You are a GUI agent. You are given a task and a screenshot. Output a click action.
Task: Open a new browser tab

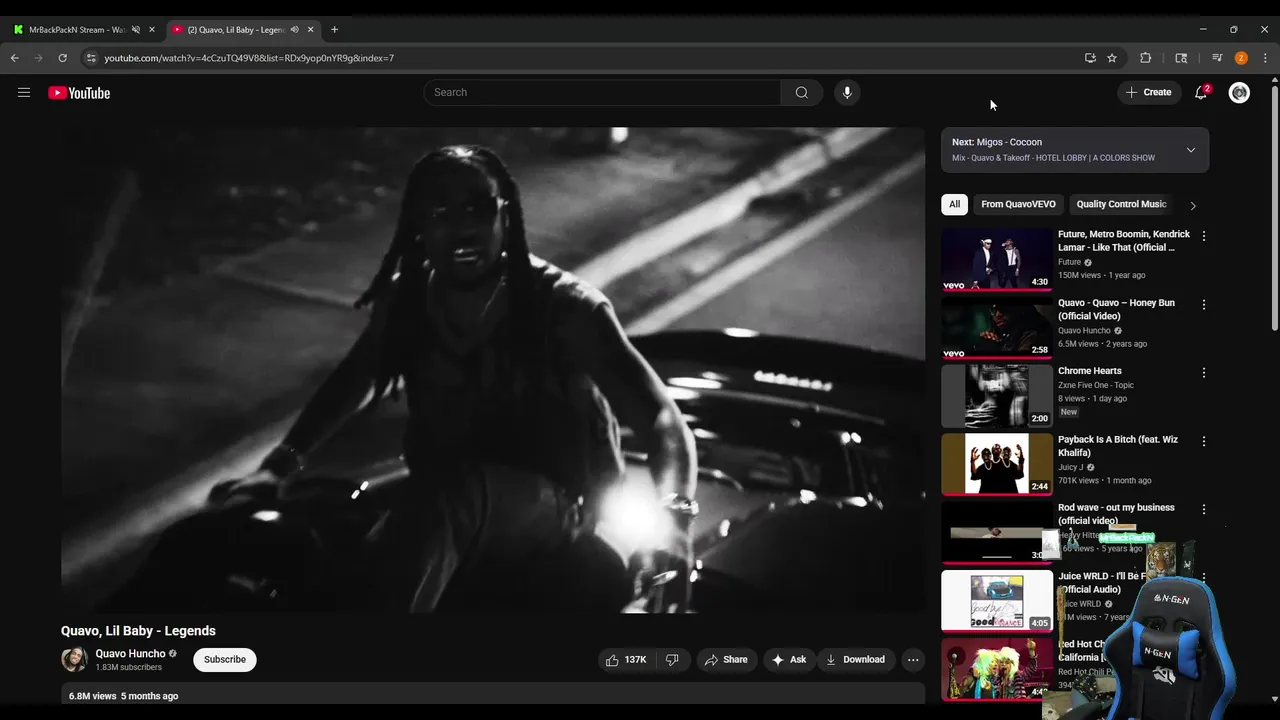coord(334,30)
